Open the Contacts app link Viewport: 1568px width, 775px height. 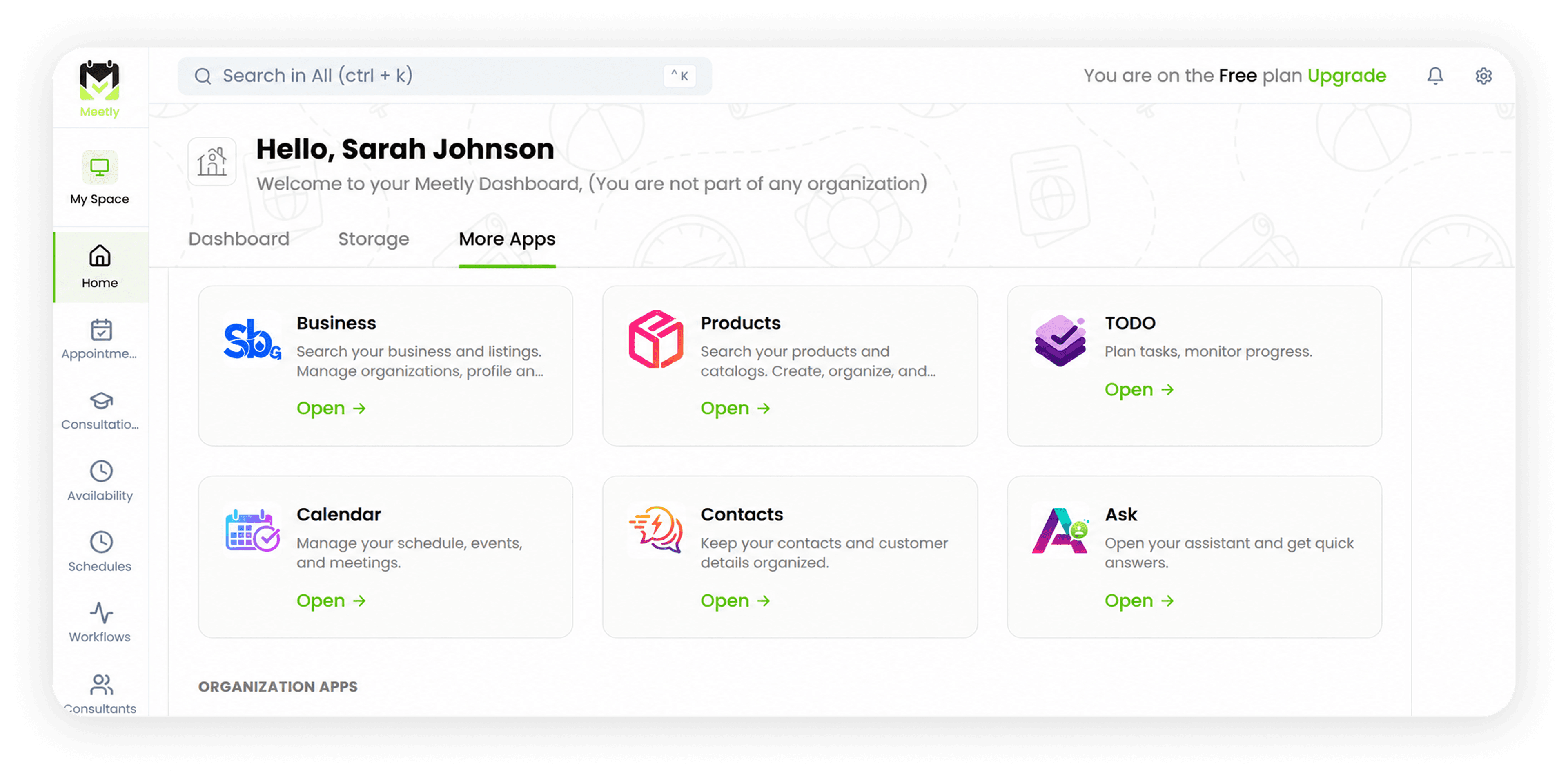coord(735,601)
